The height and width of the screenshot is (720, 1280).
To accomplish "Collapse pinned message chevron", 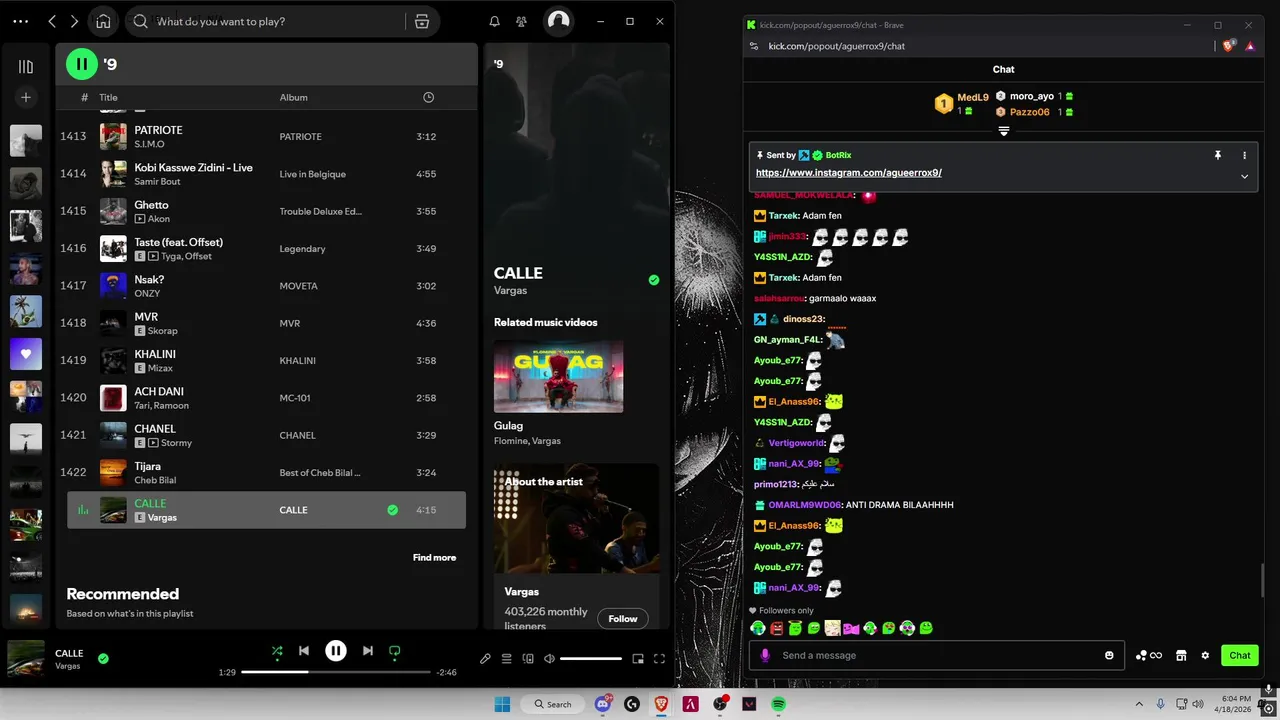I will coord(1244,176).
